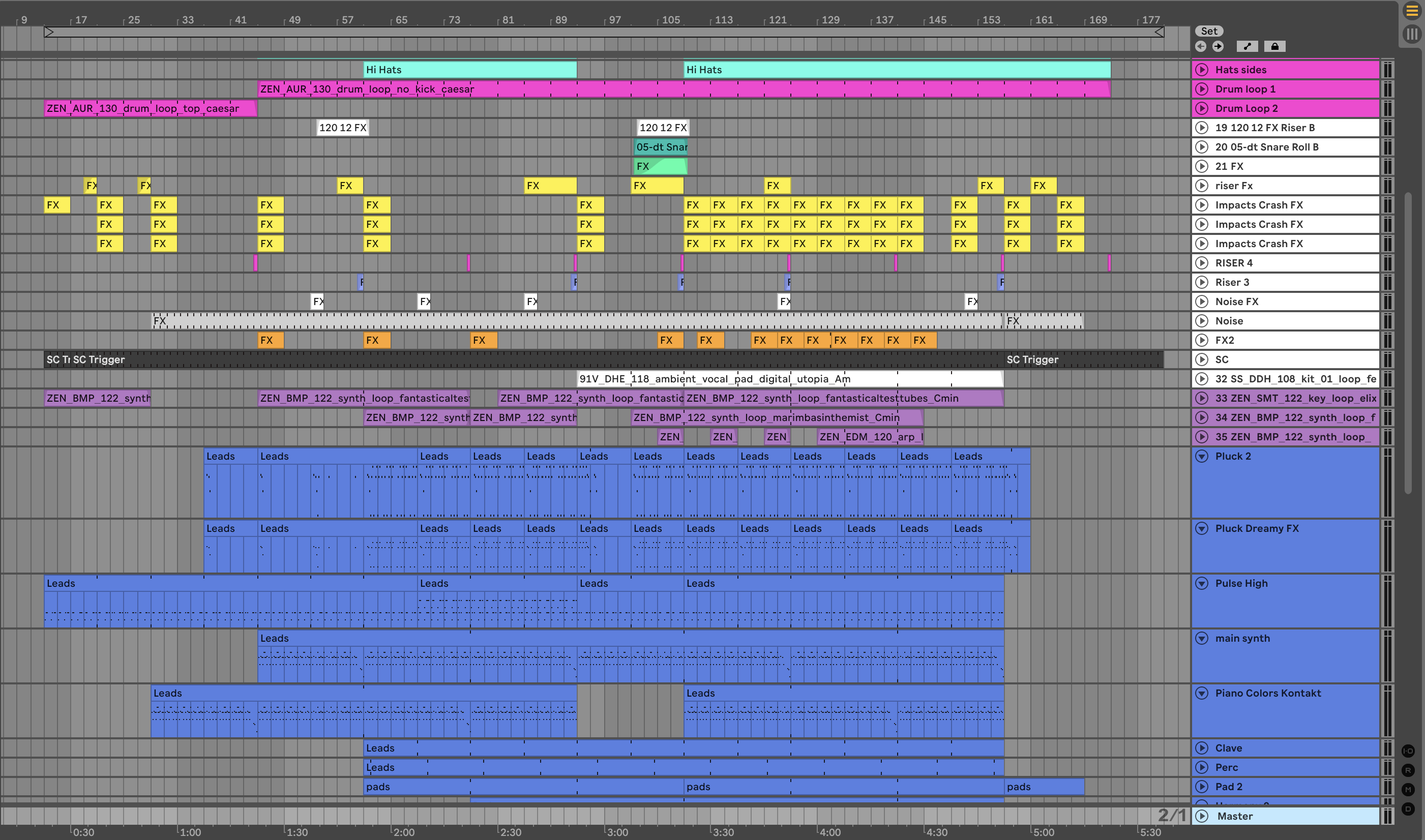Show the In/Out section via the I-O button
The width and height of the screenshot is (1425, 840).
1408,751
